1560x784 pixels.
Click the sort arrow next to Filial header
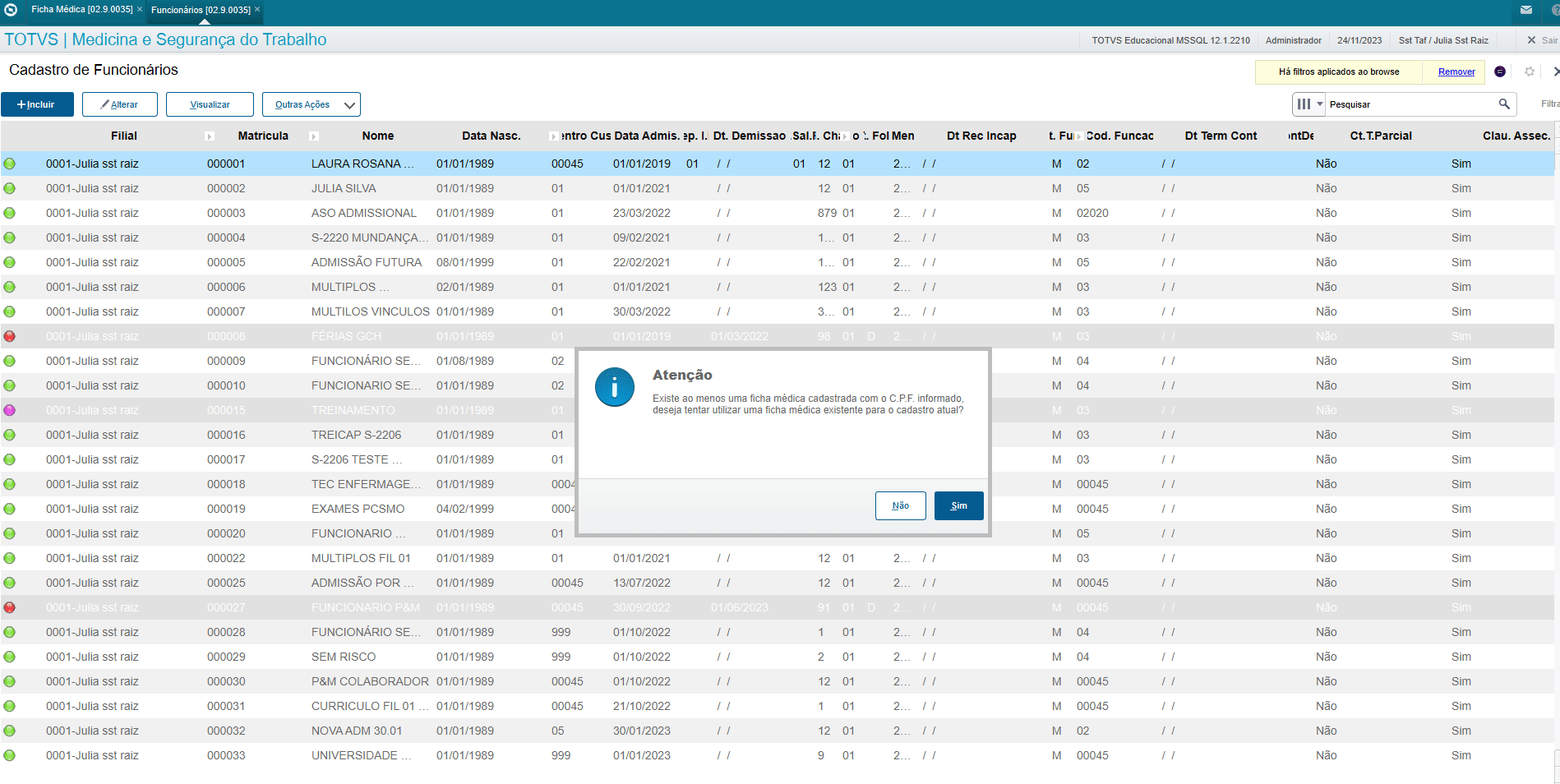(210, 136)
